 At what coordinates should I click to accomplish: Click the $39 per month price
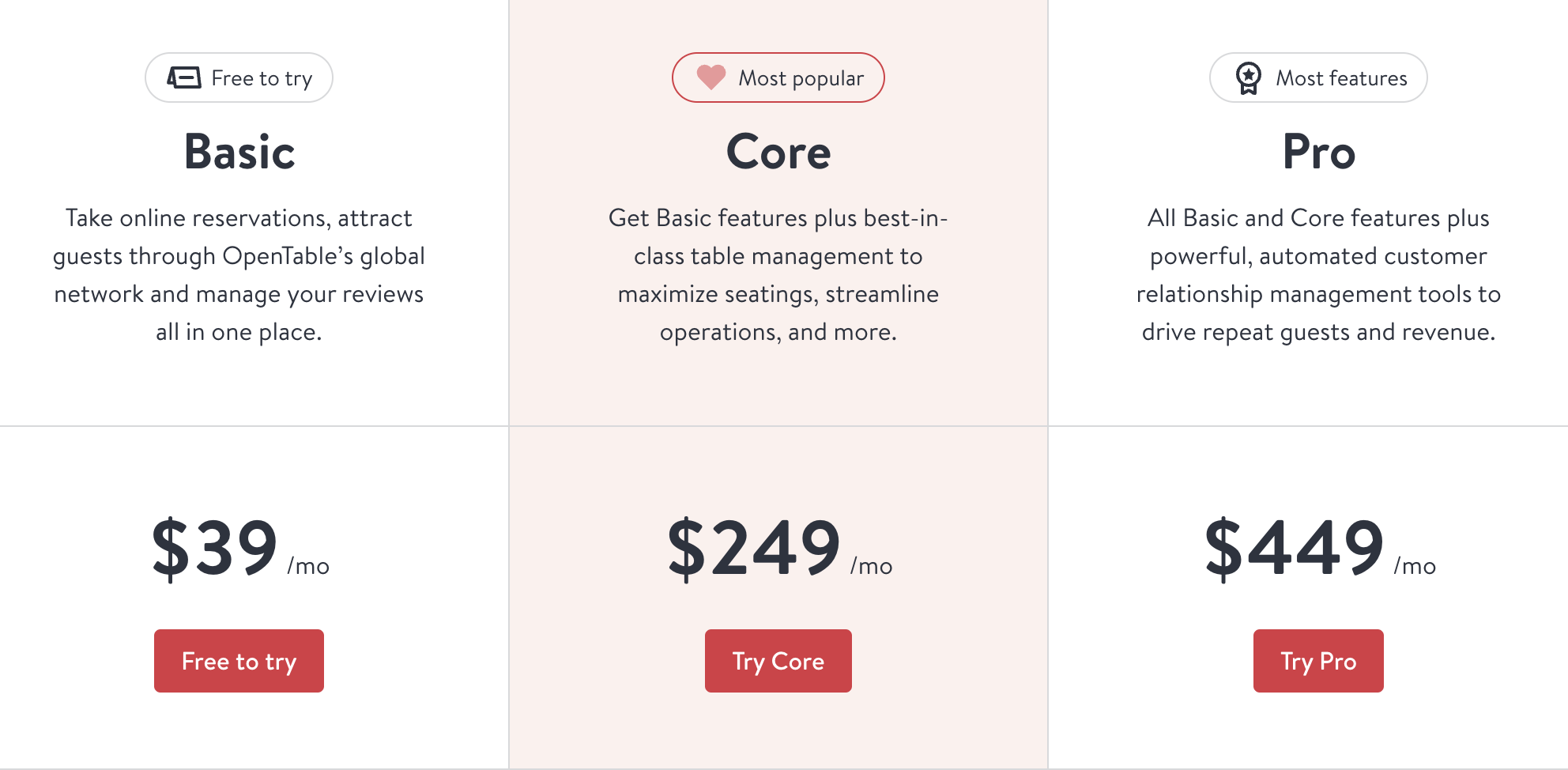(x=240, y=548)
